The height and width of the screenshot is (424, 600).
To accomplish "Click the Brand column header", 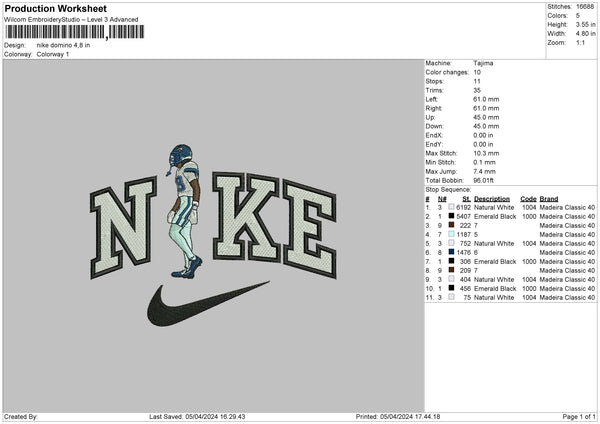I will click(549, 199).
